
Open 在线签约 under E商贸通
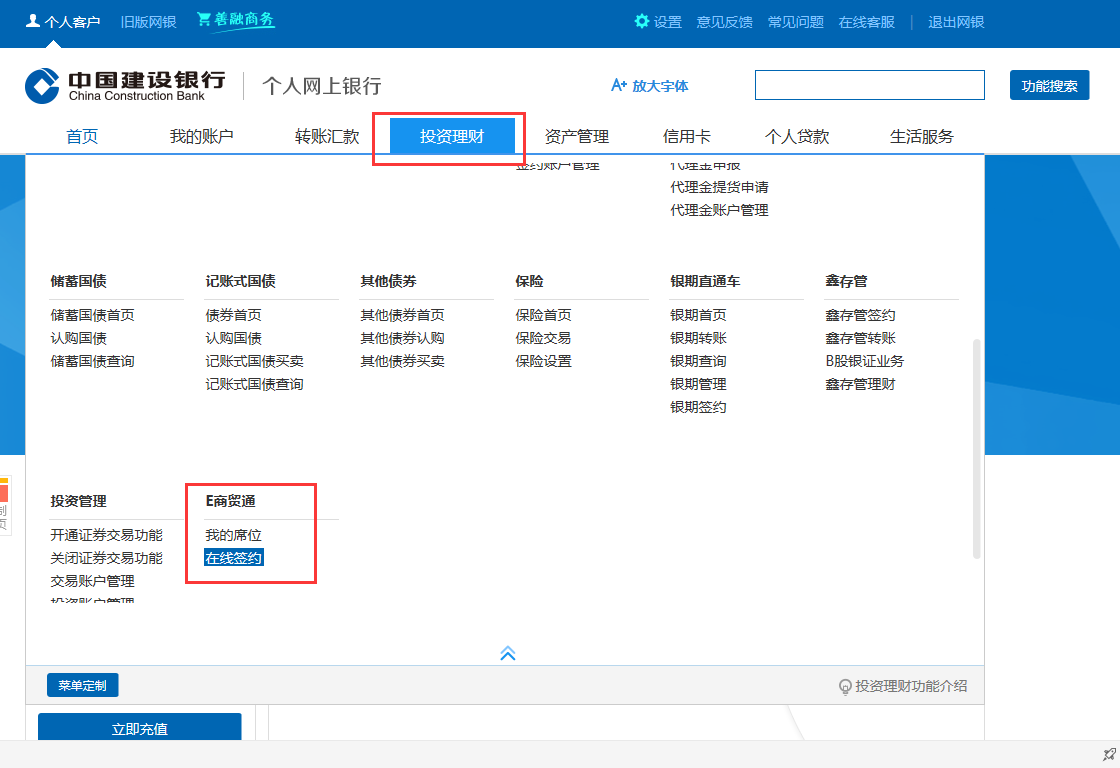(234, 558)
